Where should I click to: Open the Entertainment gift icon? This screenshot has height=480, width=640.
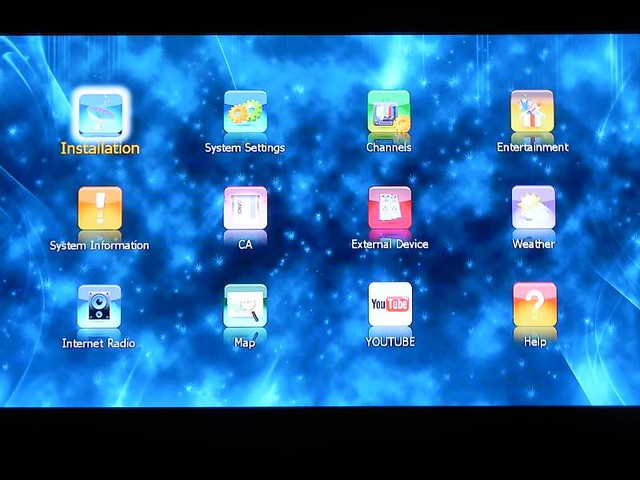[532, 111]
